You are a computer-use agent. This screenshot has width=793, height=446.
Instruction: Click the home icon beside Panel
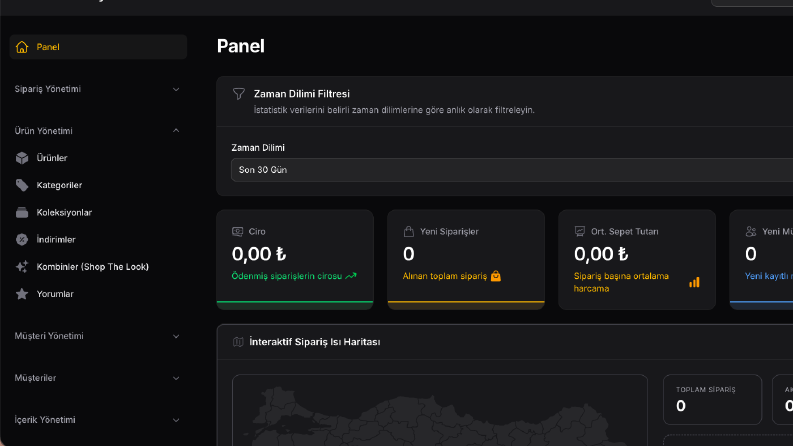22,47
